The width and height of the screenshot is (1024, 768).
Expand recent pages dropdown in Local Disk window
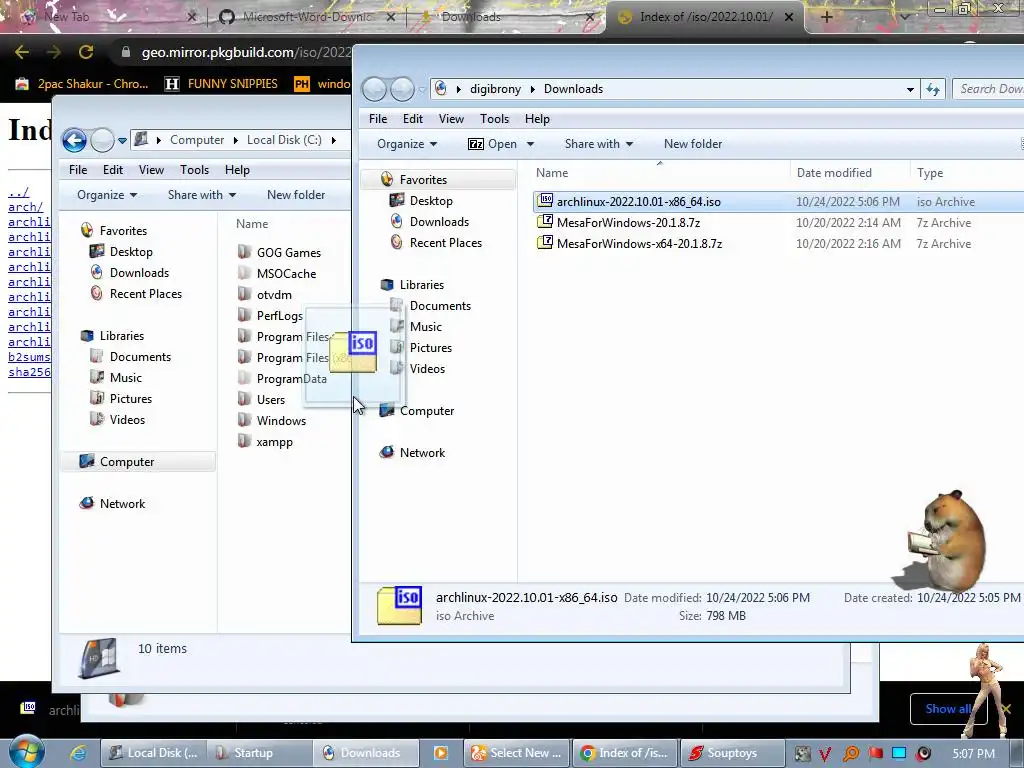(122, 140)
